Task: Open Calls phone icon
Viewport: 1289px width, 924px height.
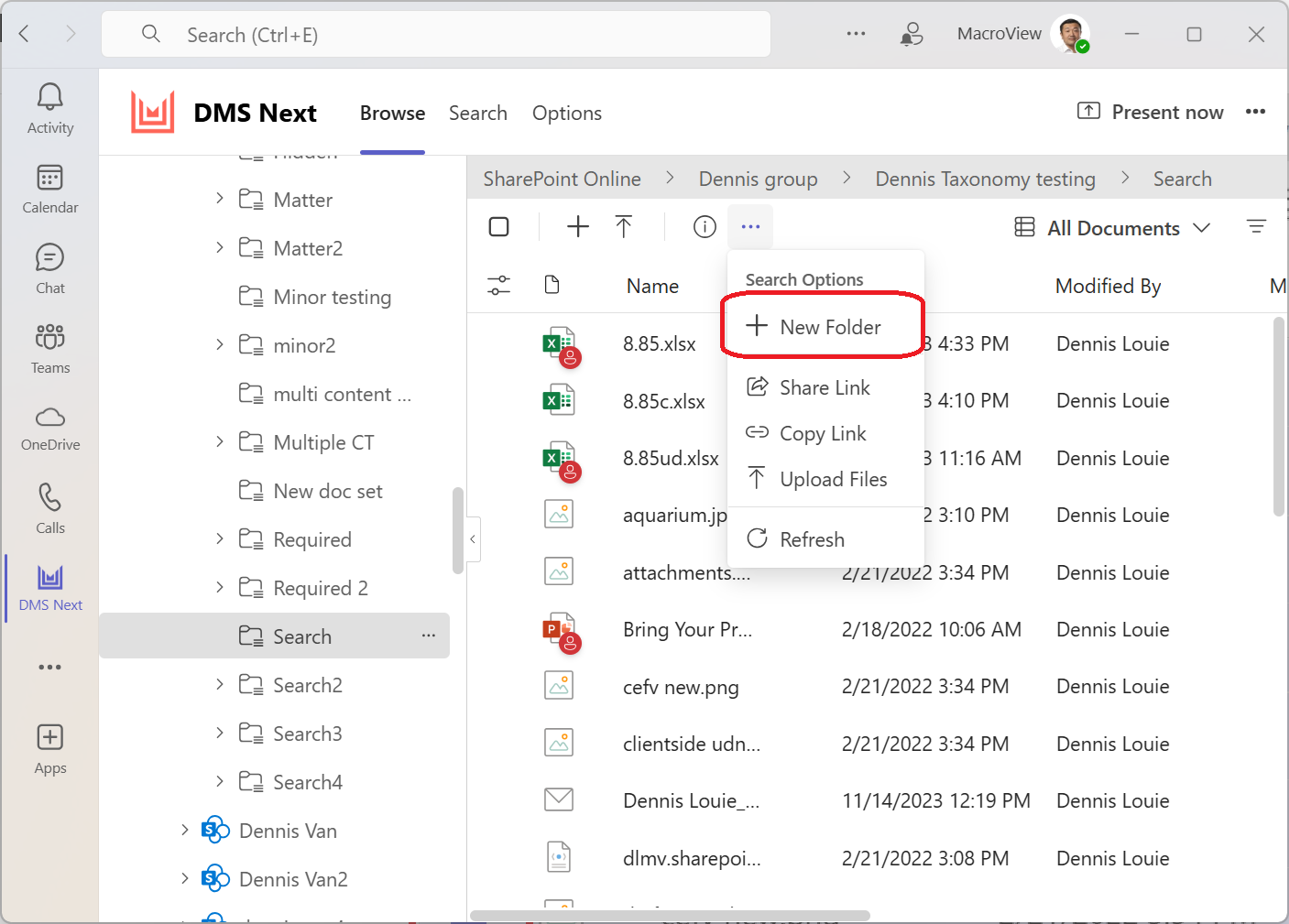Action: (x=49, y=509)
